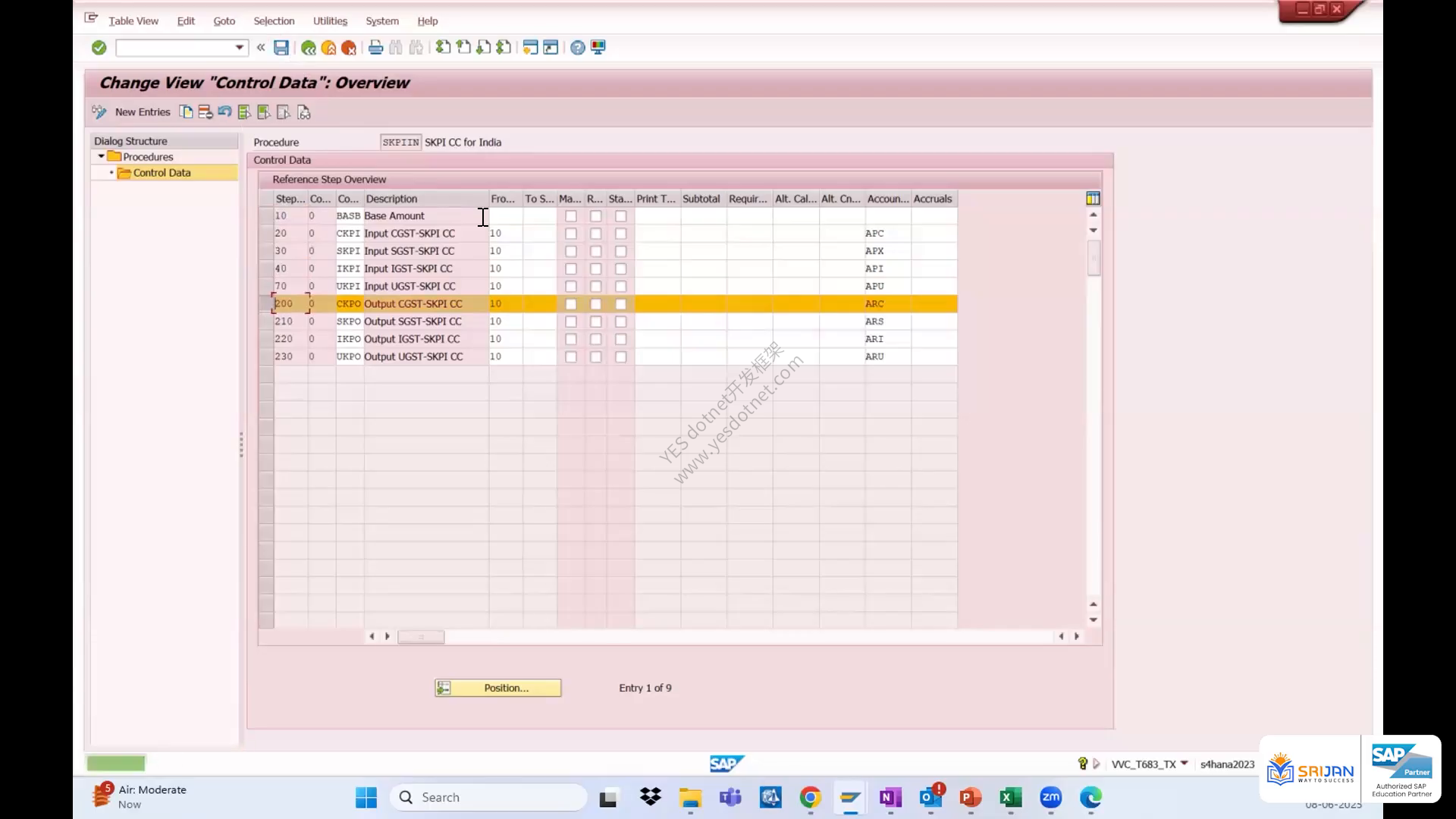Viewport: 1456px width, 819px height.
Task: Click the Save disk icon
Action: click(x=281, y=48)
